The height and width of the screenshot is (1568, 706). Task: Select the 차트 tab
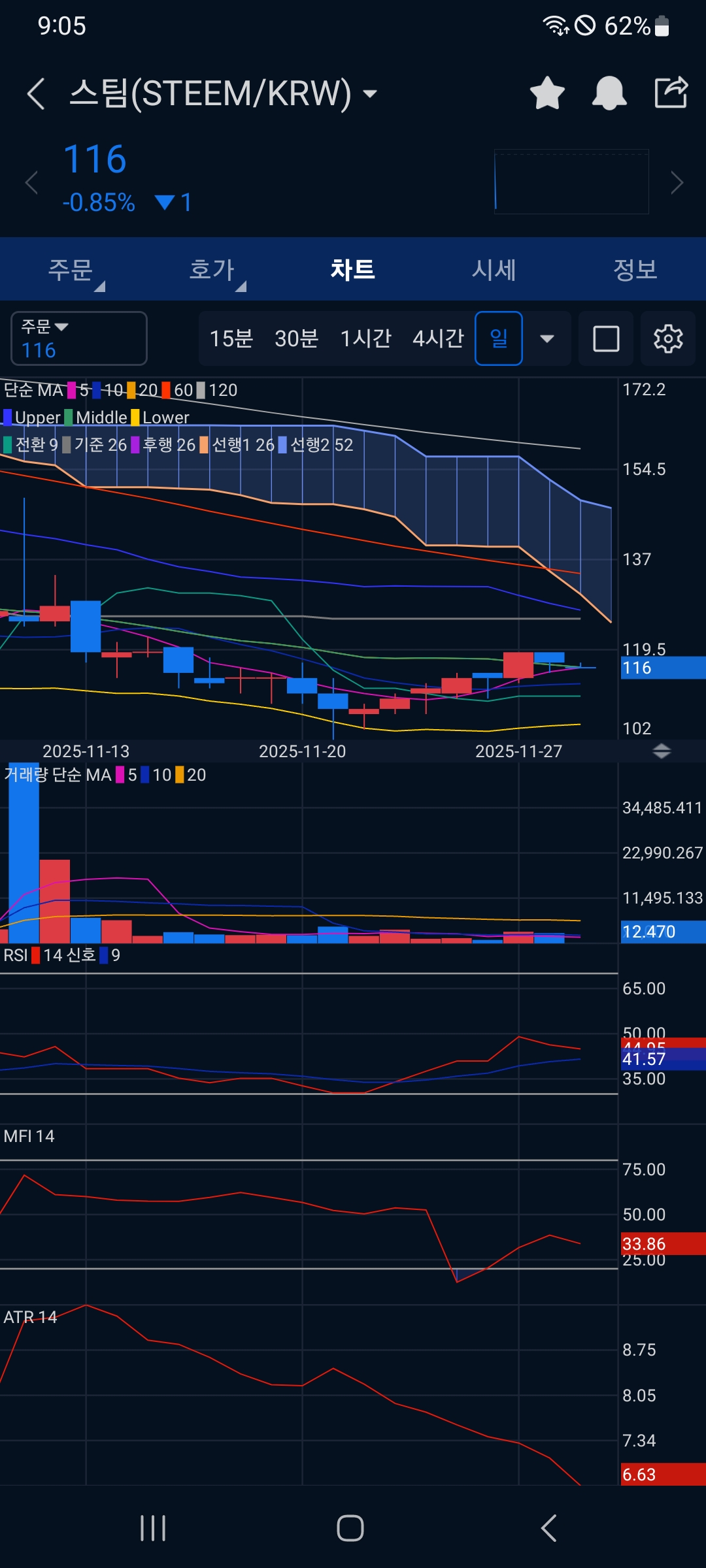[x=353, y=269]
